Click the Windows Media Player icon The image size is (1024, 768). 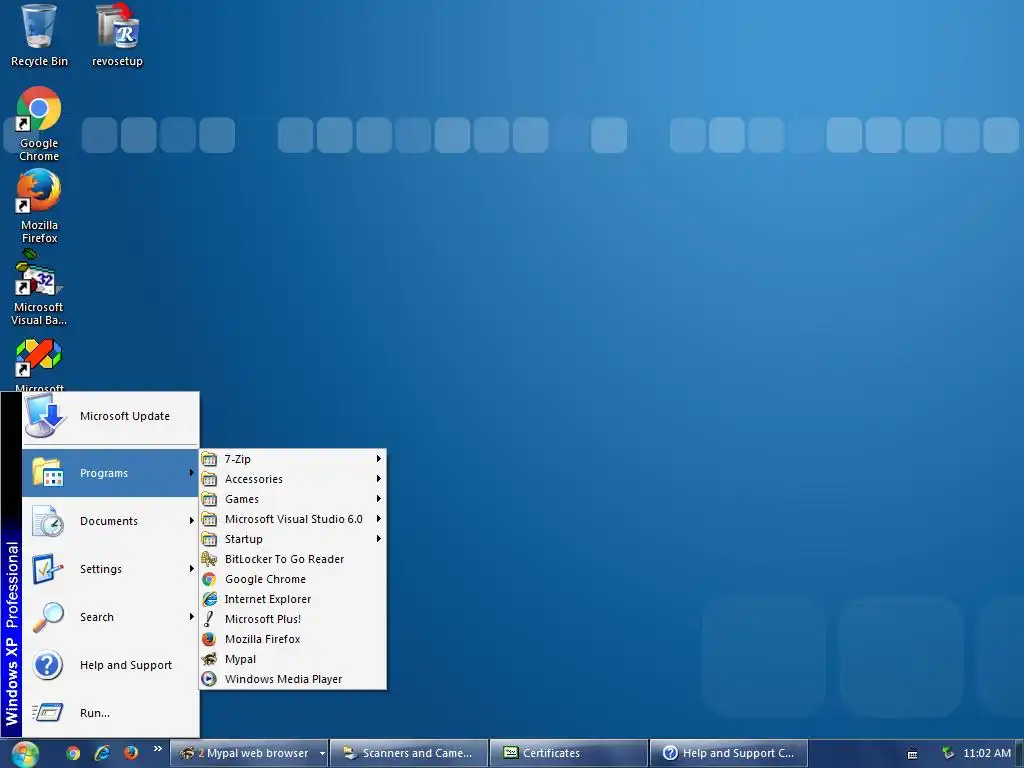tap(209, 679)
